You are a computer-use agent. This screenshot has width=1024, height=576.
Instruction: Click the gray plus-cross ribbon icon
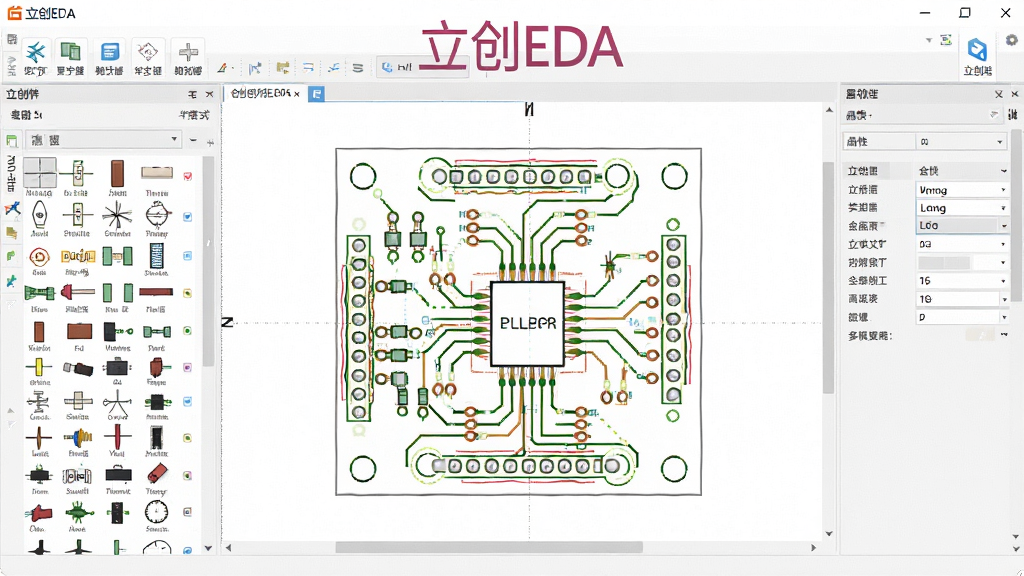pyautogui.click(x=188, y=52)
